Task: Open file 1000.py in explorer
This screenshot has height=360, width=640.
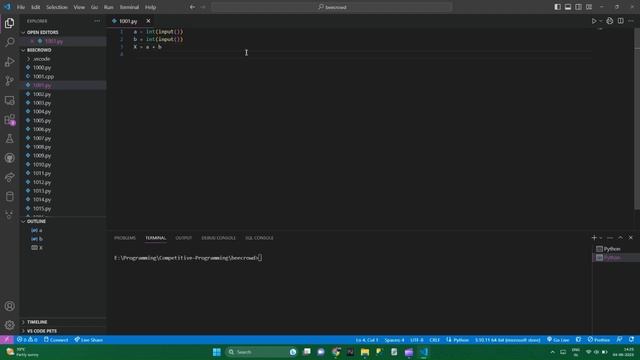Action: [42, 68]
